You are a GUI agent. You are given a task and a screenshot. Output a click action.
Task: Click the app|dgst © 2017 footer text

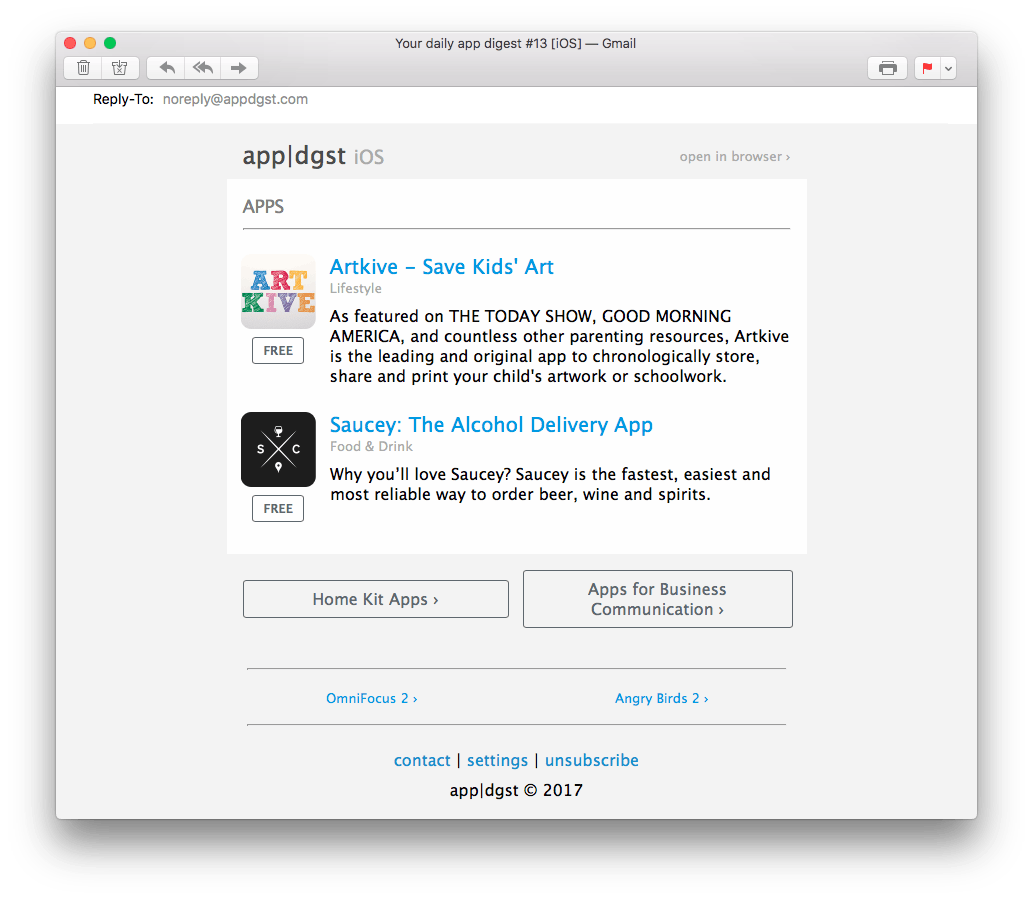[x=516, y=790]
